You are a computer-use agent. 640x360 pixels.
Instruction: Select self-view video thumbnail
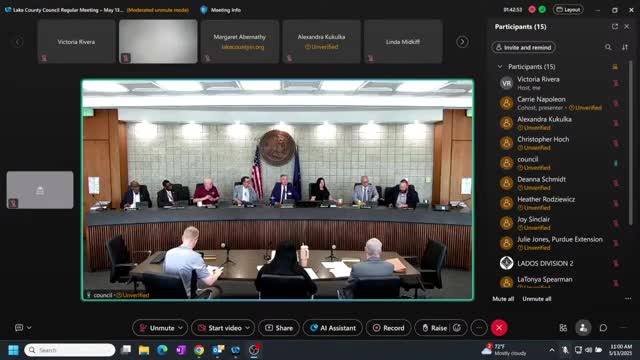point(40,190)
